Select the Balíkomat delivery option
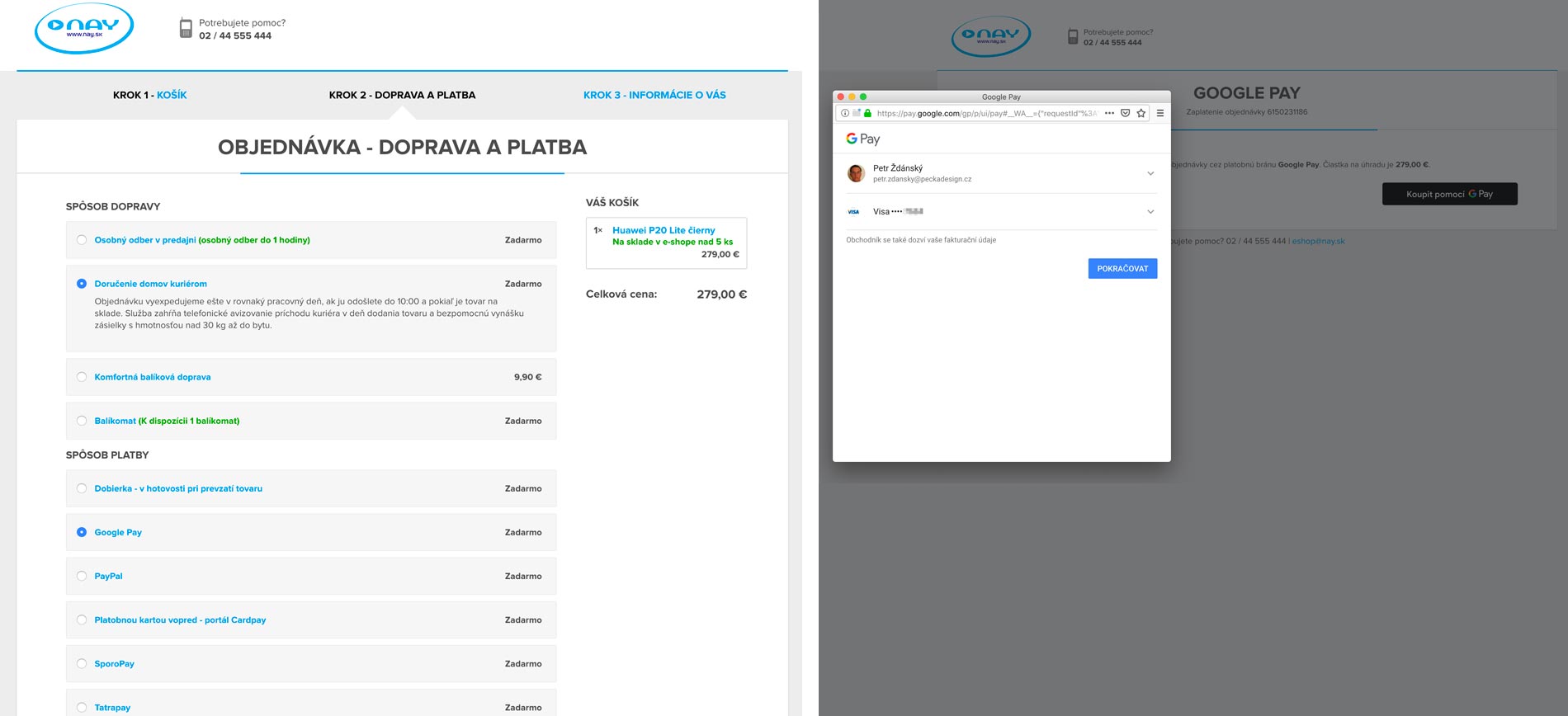 (x=82, y=421)
